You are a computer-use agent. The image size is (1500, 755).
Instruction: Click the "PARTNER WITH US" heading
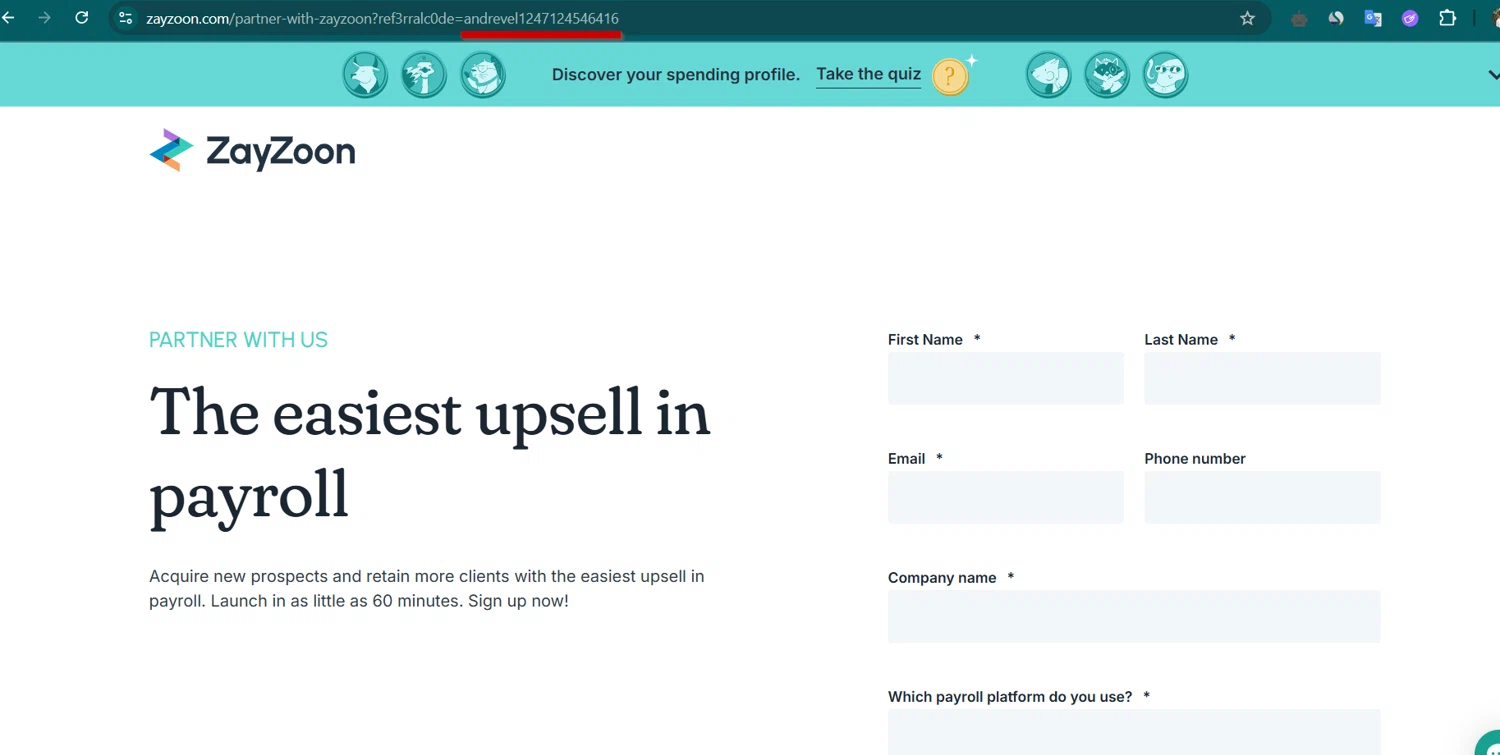pos(238,340)
